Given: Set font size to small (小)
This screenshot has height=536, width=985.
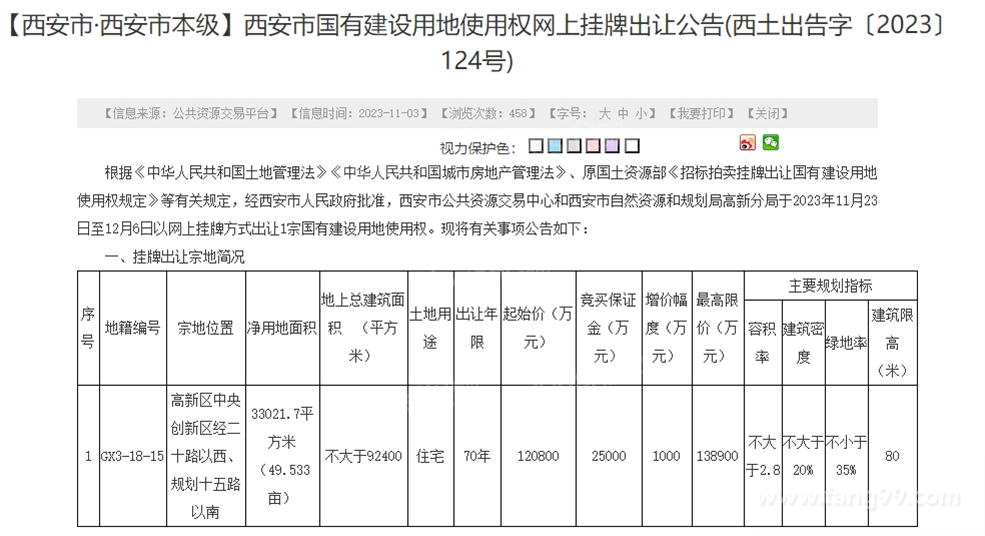Looking at the screenshot, I should point(641,114).
